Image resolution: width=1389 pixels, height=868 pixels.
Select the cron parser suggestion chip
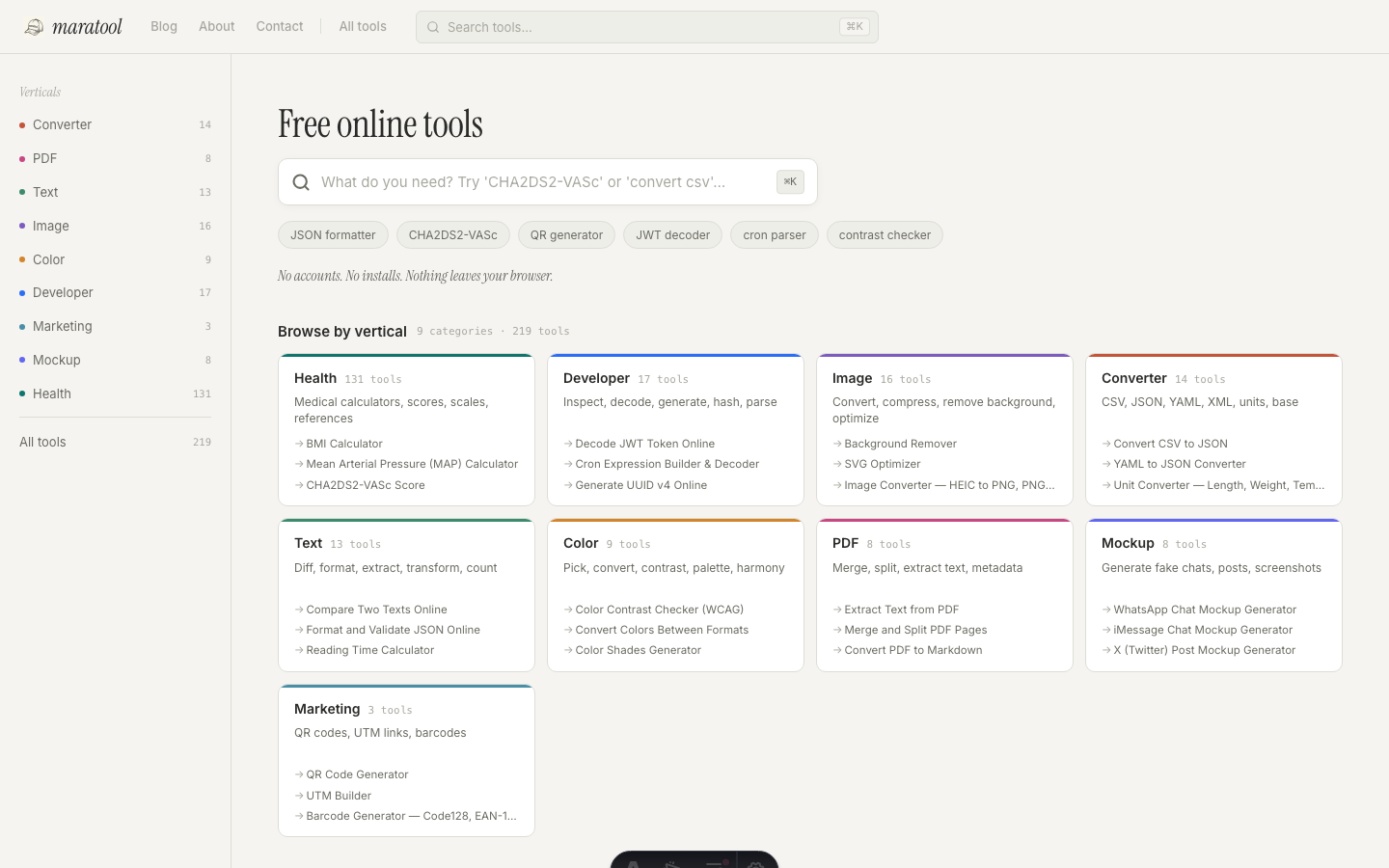click(x=775, y=235)
